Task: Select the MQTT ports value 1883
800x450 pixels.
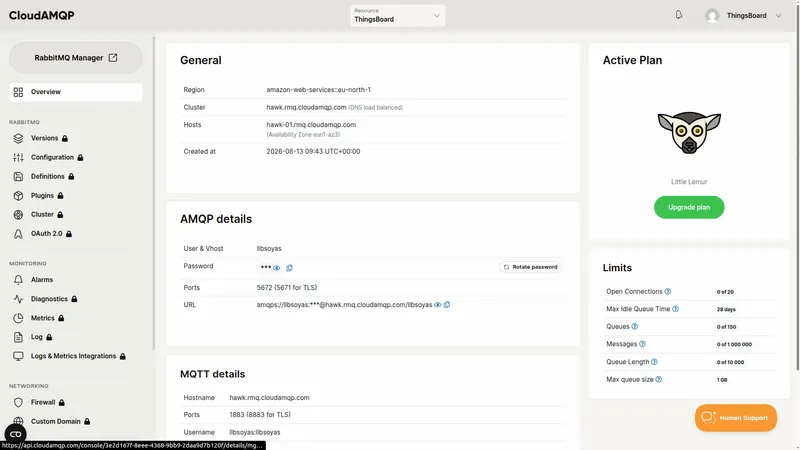Action: coord(236,415)
